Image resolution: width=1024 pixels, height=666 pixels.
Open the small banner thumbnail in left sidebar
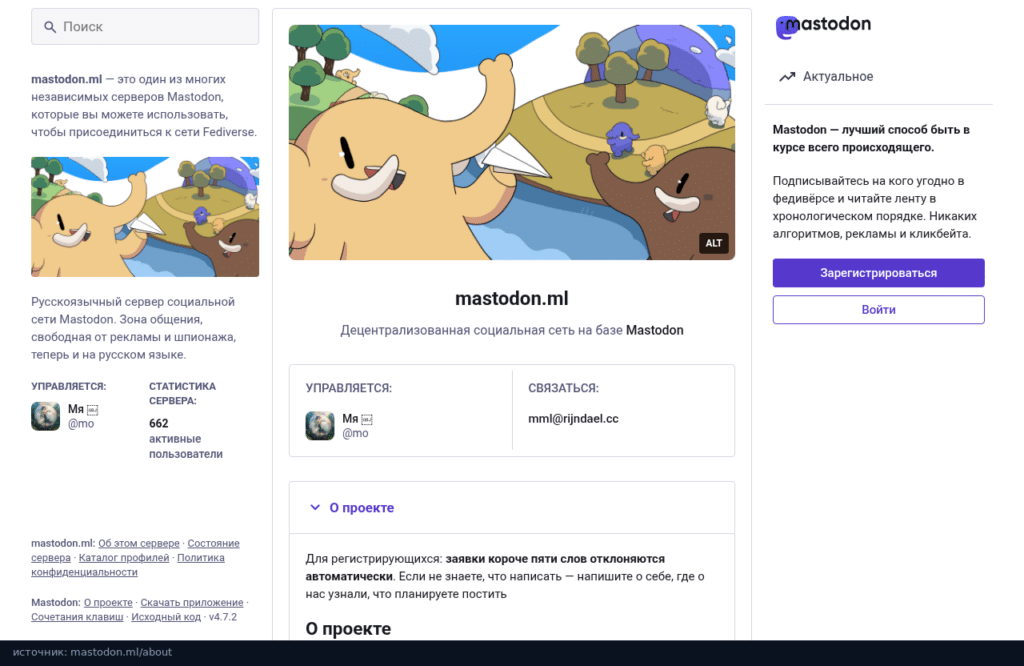(145, 217)
